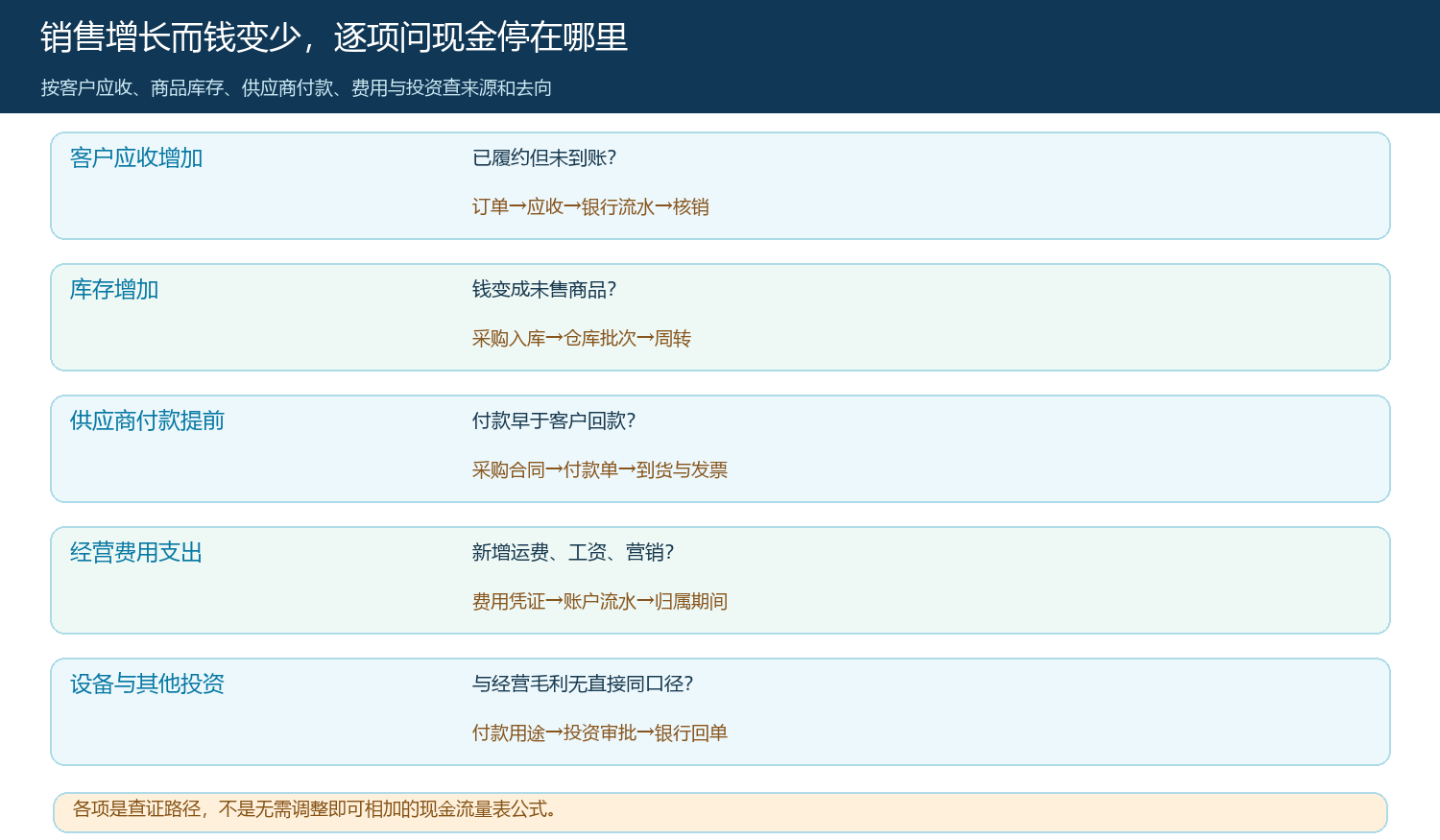Select the question 已履约但未到账?
Image resolution: width=1440 pixels, height=840 pixels.
[544, 158]
